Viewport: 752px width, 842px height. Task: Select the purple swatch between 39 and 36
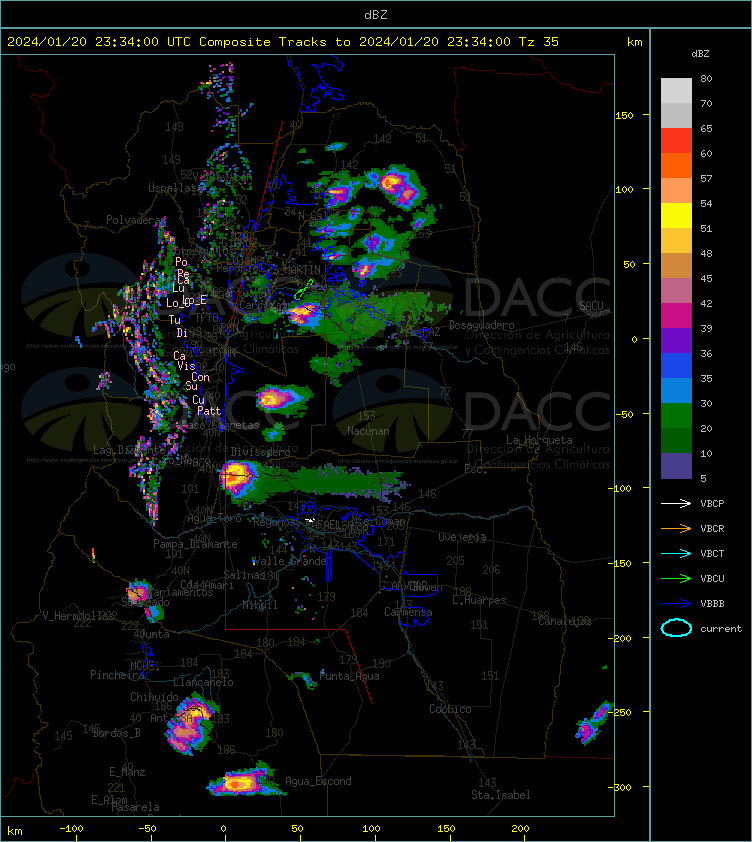coord(676,340)
